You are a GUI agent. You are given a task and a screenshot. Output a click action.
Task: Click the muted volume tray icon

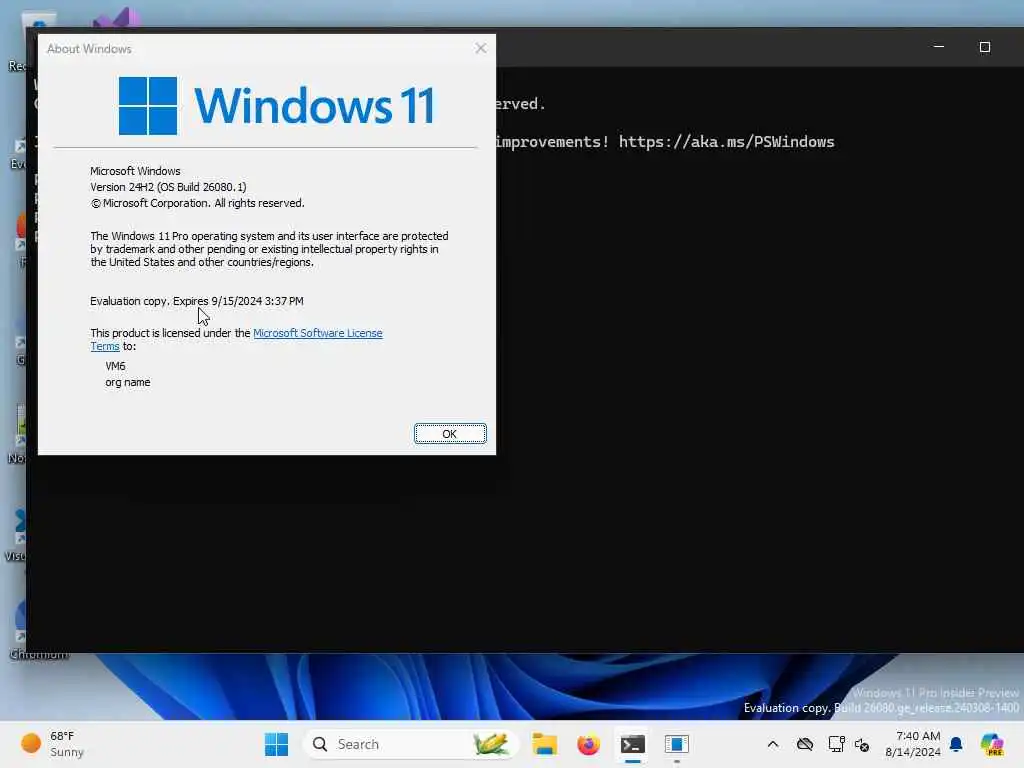point(862,744)
